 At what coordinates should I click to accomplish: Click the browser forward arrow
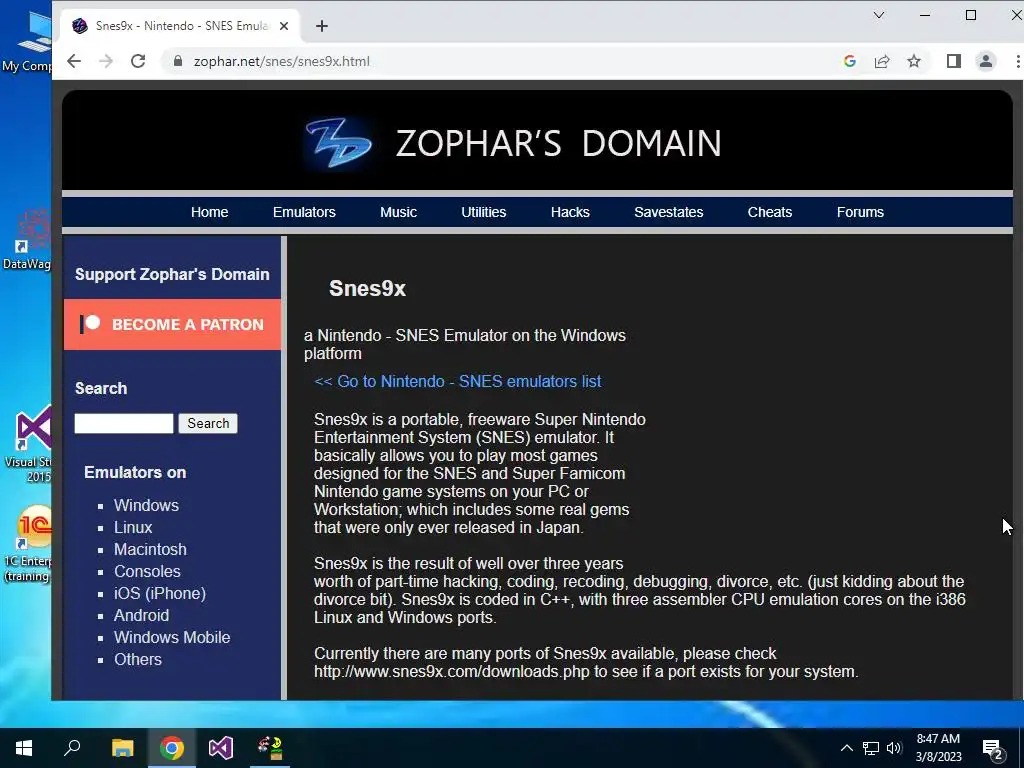(106, 61)
